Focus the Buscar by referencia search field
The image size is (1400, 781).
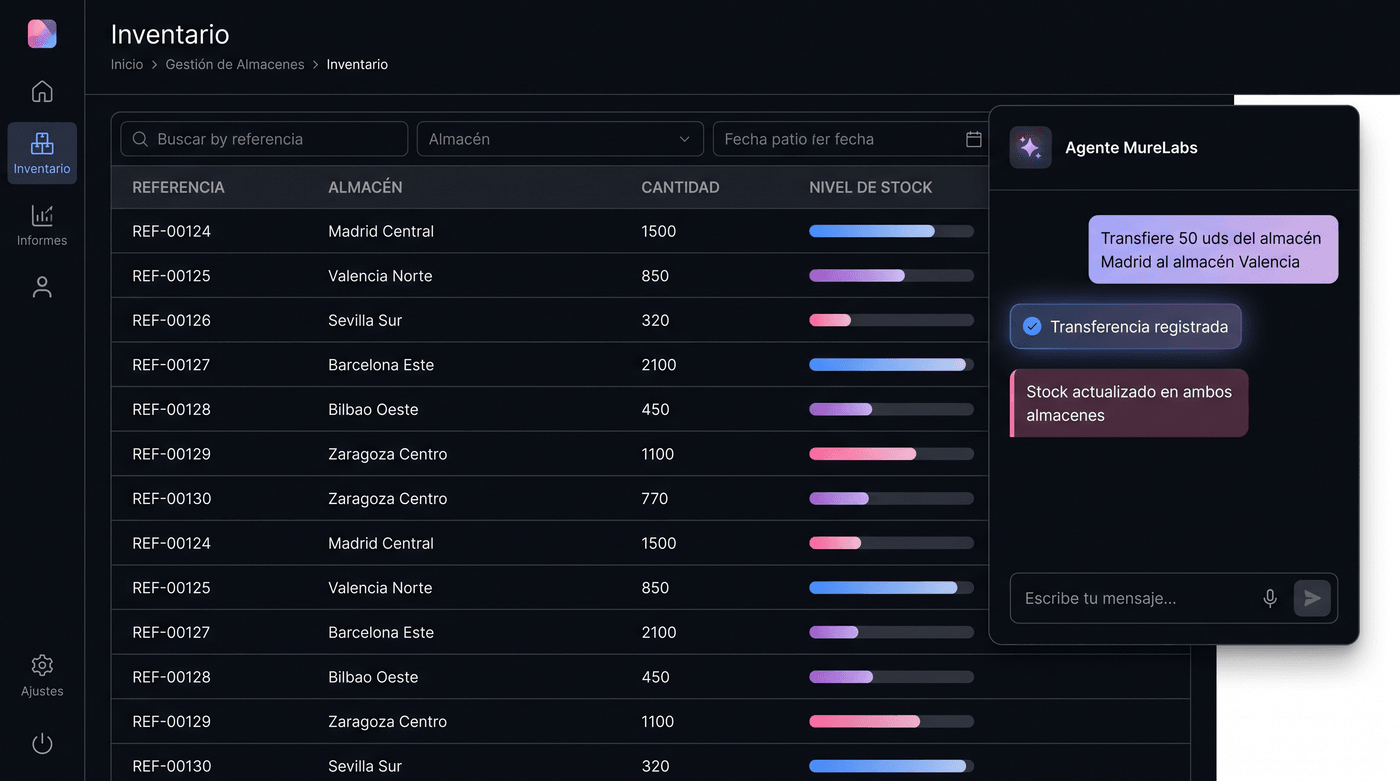(x=264, y=139)
